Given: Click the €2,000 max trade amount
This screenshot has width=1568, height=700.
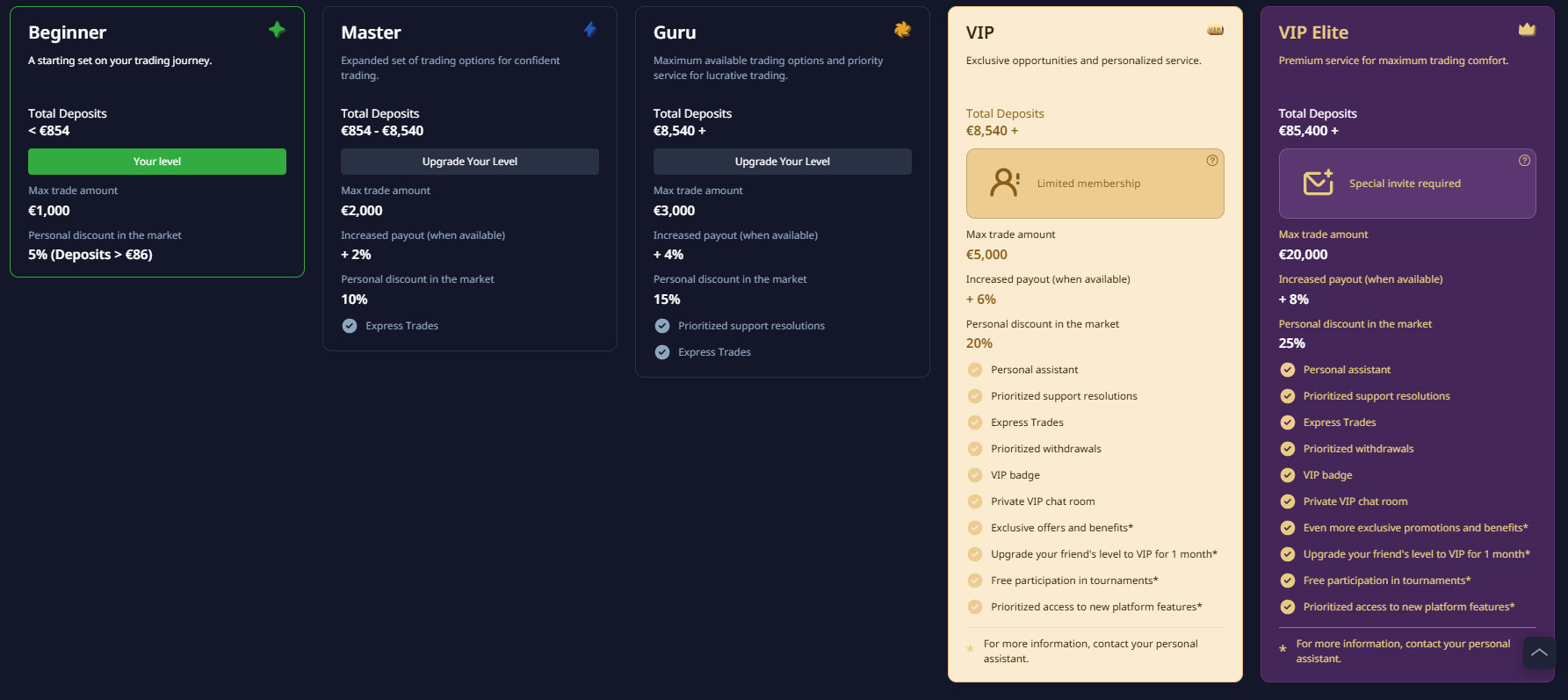Looking at the screenshot, I should pos(362,211).
